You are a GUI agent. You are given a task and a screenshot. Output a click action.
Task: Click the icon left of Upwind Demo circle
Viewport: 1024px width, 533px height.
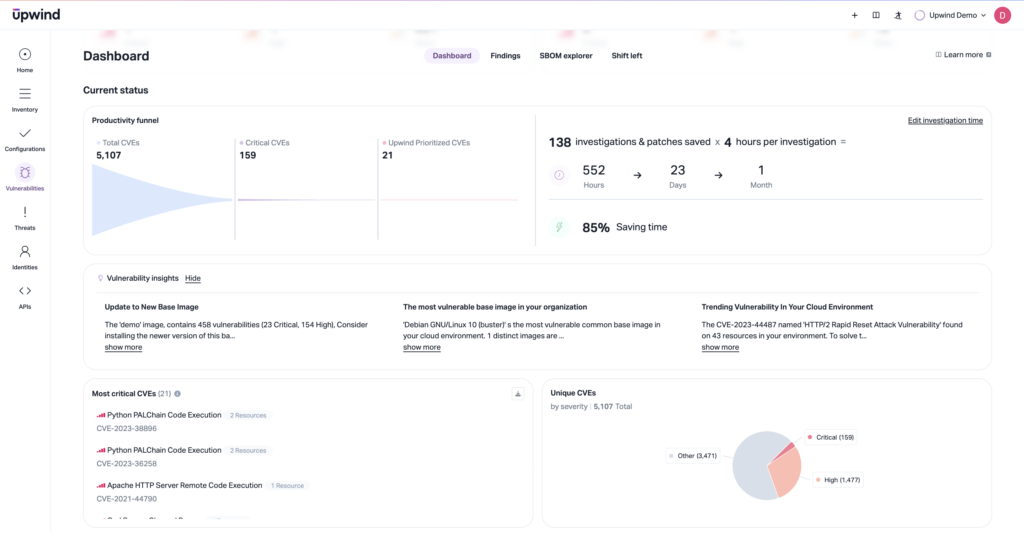point(898,15)
